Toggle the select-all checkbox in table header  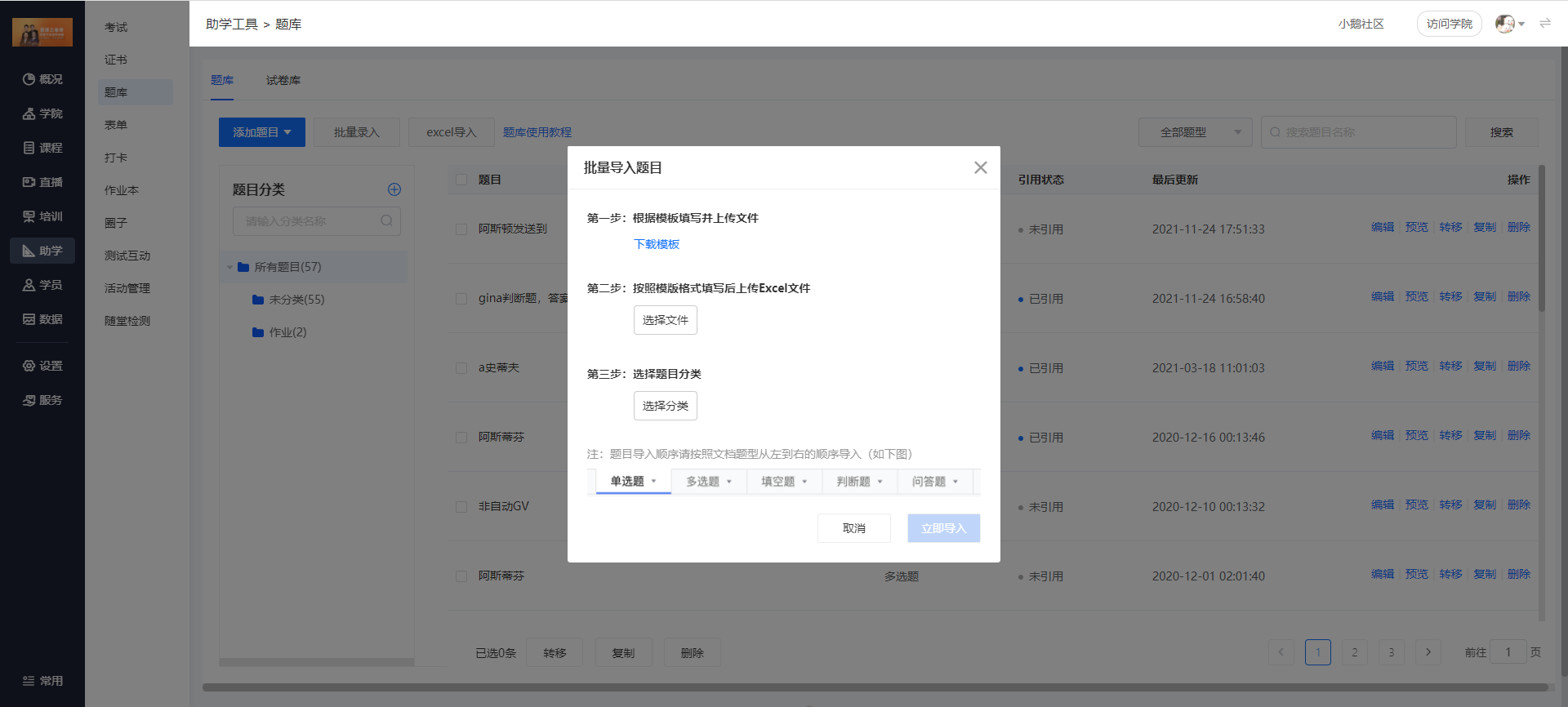point(461,180)
